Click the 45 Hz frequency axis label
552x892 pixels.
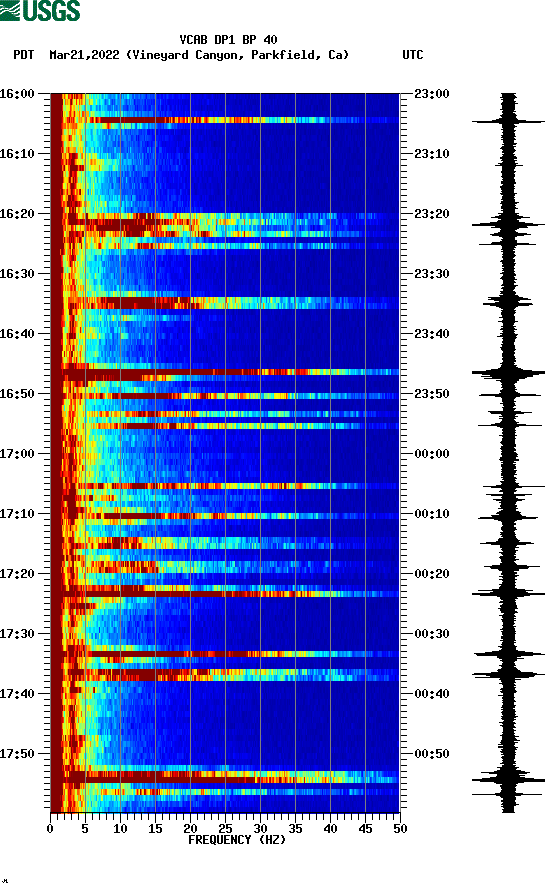click(365, 829)
